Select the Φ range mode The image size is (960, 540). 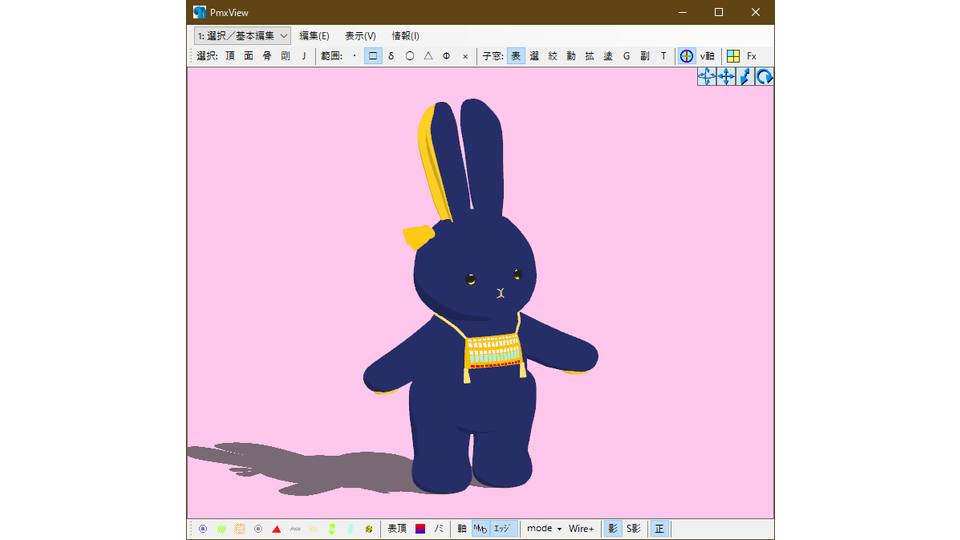[446, 56]
